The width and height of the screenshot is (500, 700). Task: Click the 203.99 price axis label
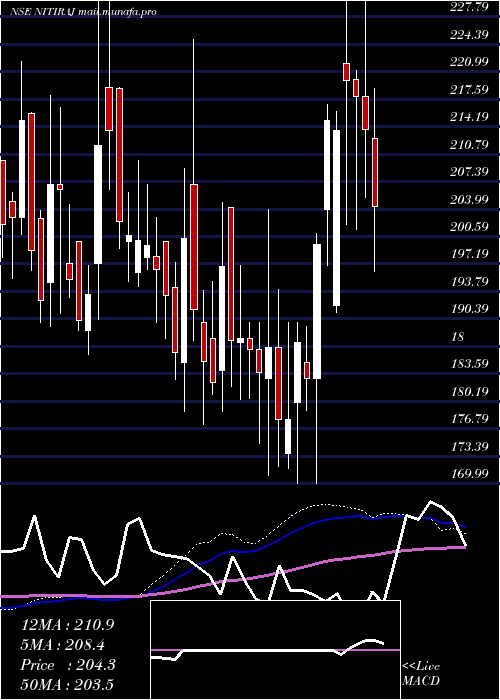pyautogui.click(x=470, y=200)
